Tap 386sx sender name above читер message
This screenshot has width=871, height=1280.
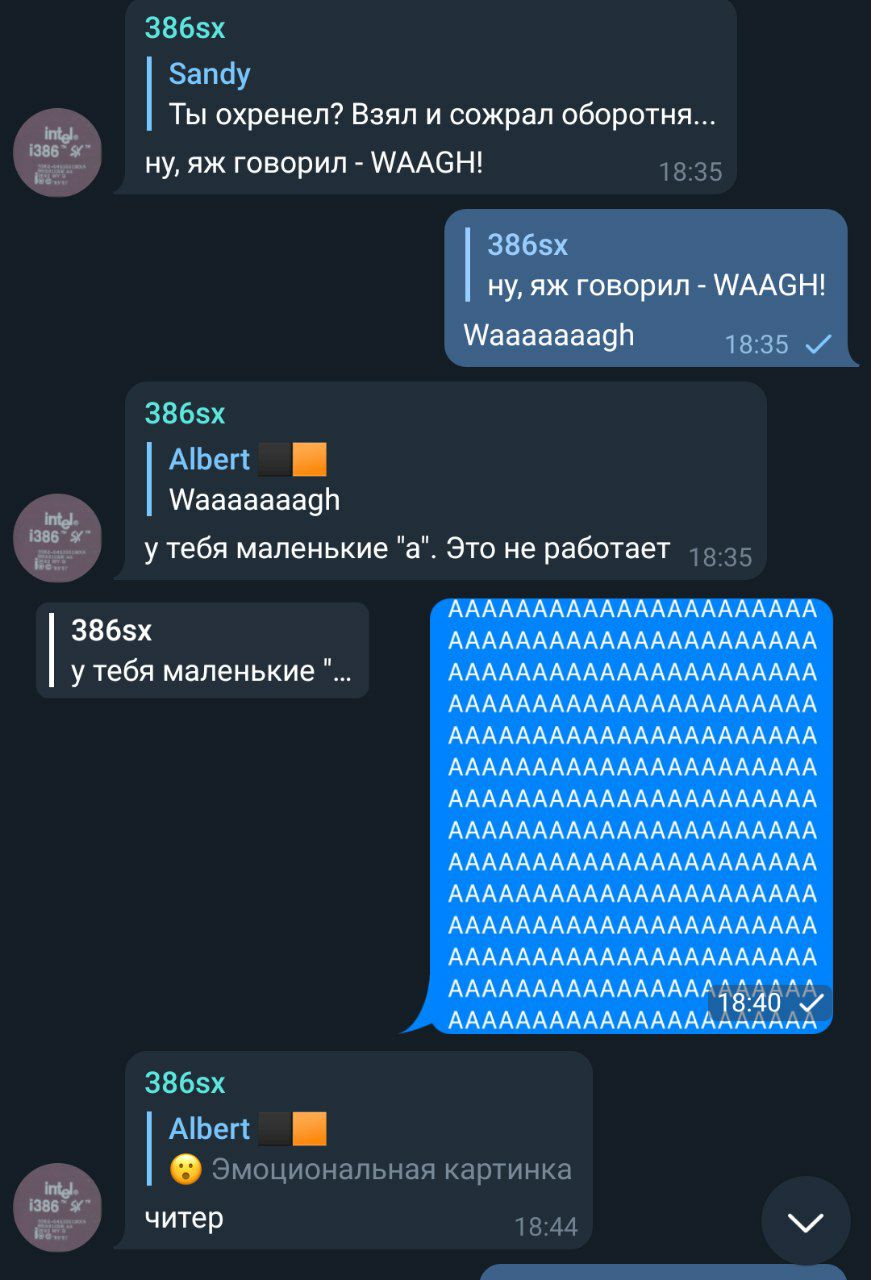point(185,1082)
